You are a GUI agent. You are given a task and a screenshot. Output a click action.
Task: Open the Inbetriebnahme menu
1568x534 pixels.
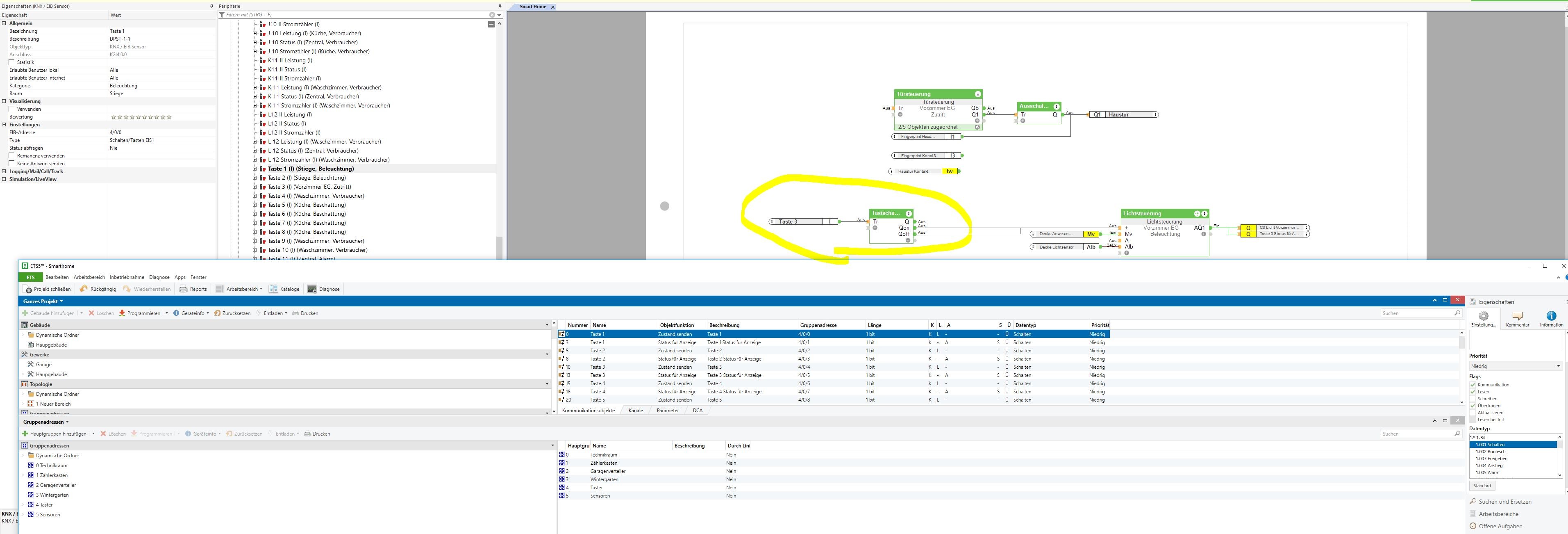127,277
